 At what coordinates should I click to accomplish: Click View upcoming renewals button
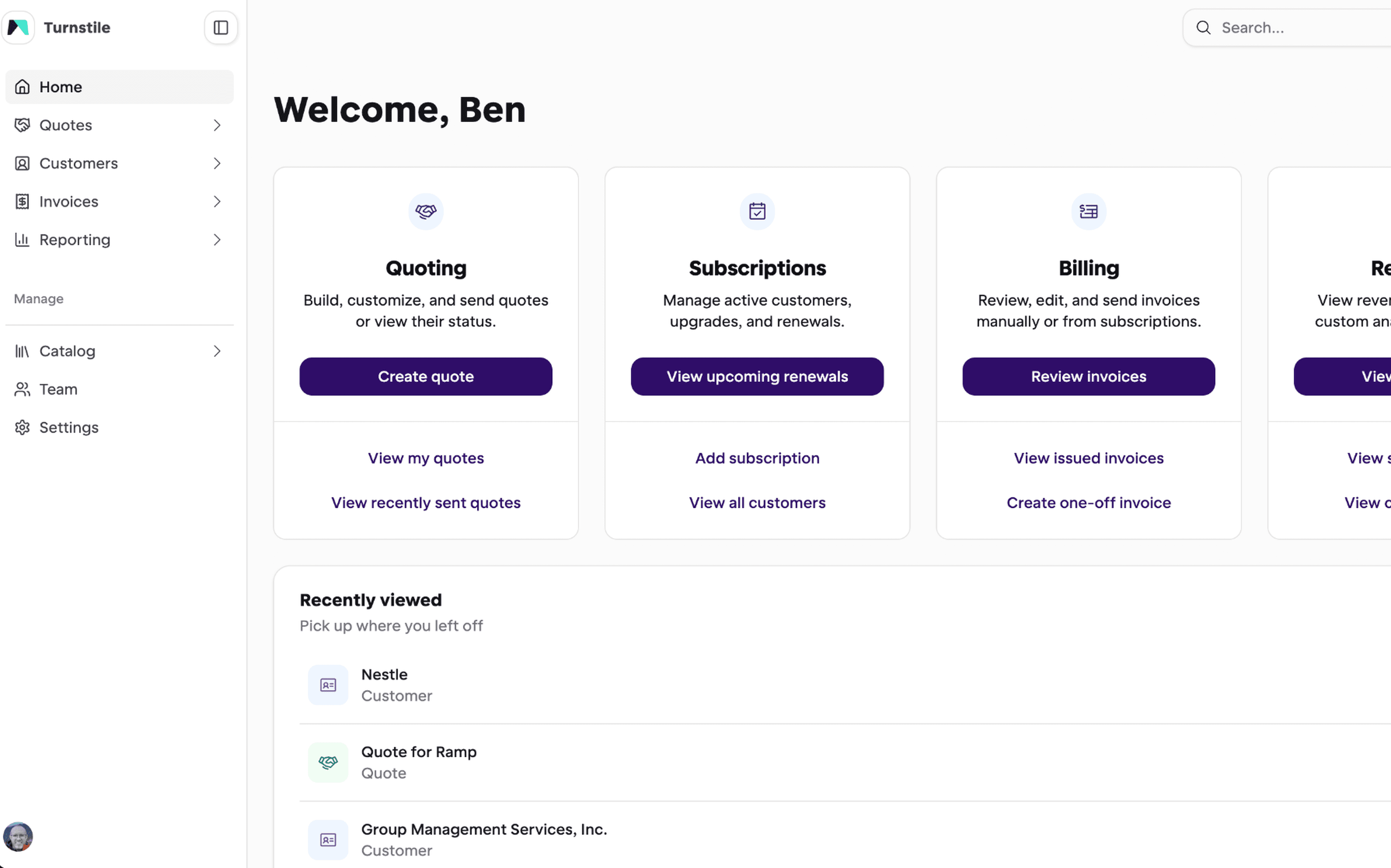[757, 377]
